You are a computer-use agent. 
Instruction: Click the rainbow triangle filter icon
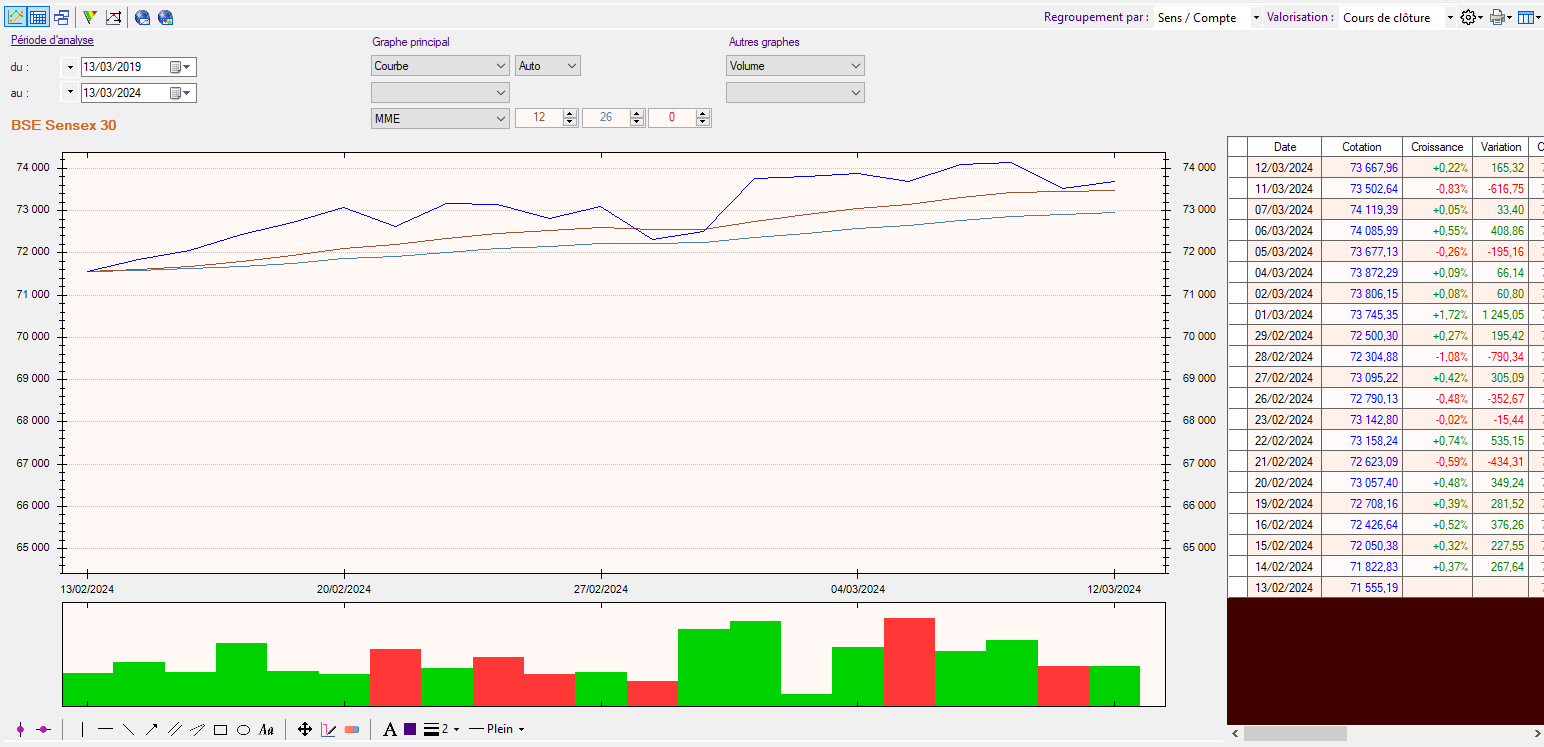coord(90,17)
